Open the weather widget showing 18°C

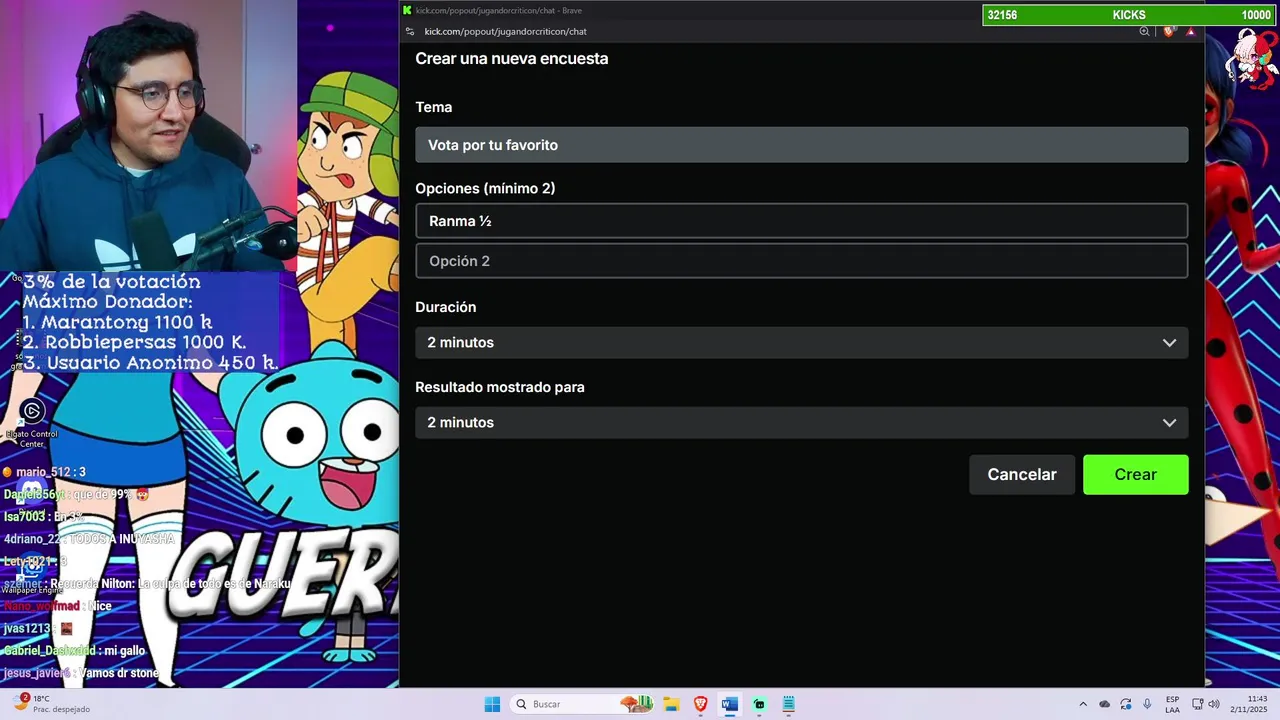pos(52,704)
